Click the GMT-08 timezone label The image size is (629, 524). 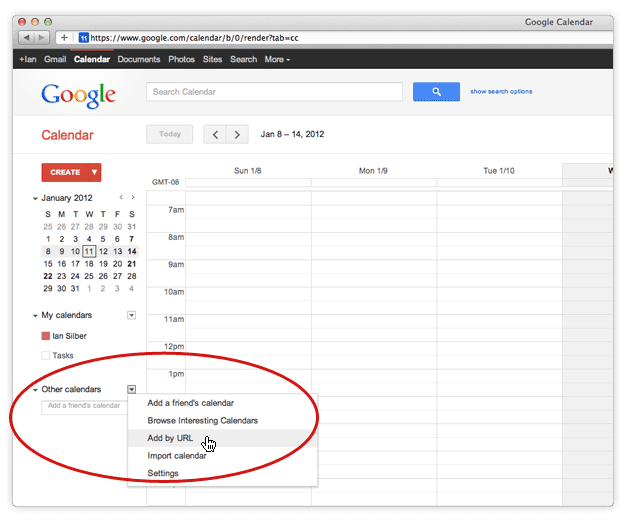pyautogui.click(x=165, y=182)
